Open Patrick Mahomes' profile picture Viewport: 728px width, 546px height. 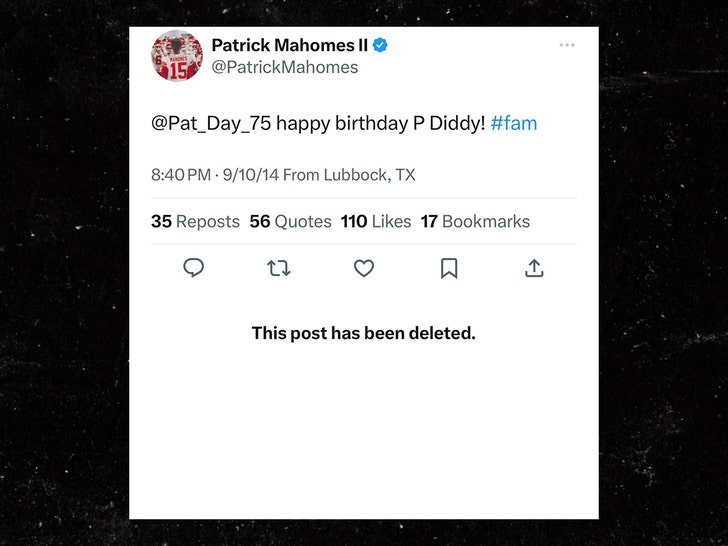tap(177, 56)
